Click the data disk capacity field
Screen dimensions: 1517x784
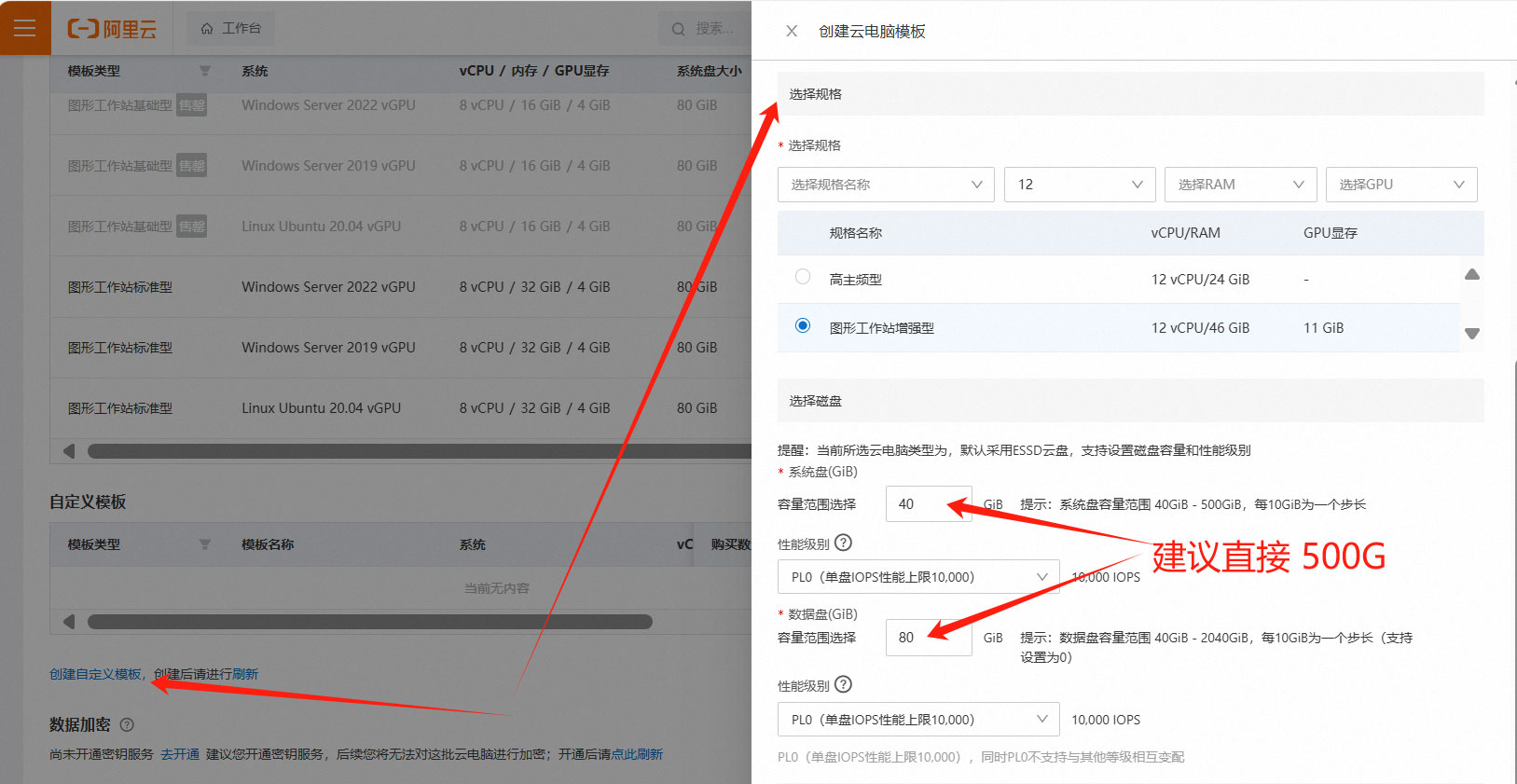pyautogui.click(x=929, y=638)
